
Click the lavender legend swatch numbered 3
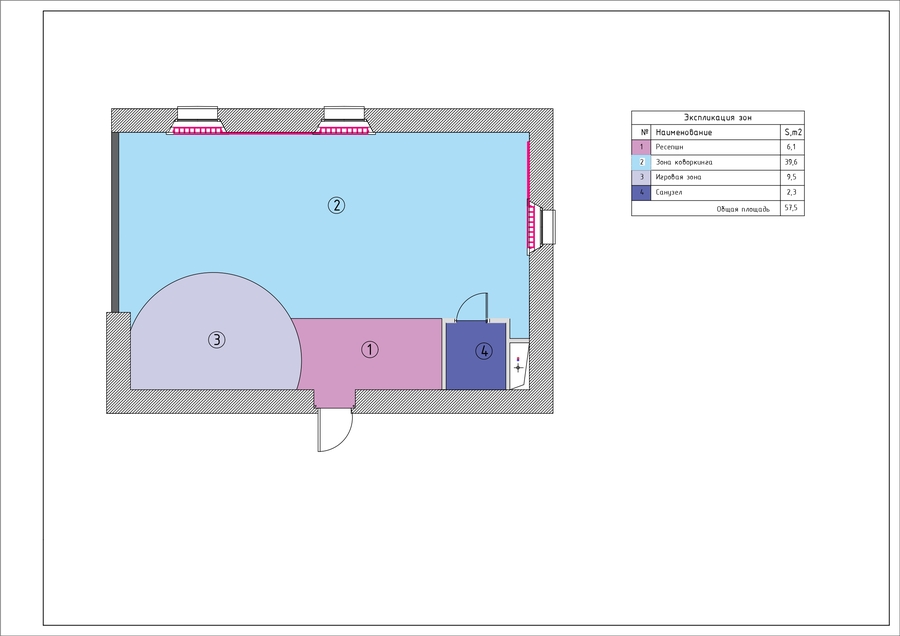pos(641,177)
